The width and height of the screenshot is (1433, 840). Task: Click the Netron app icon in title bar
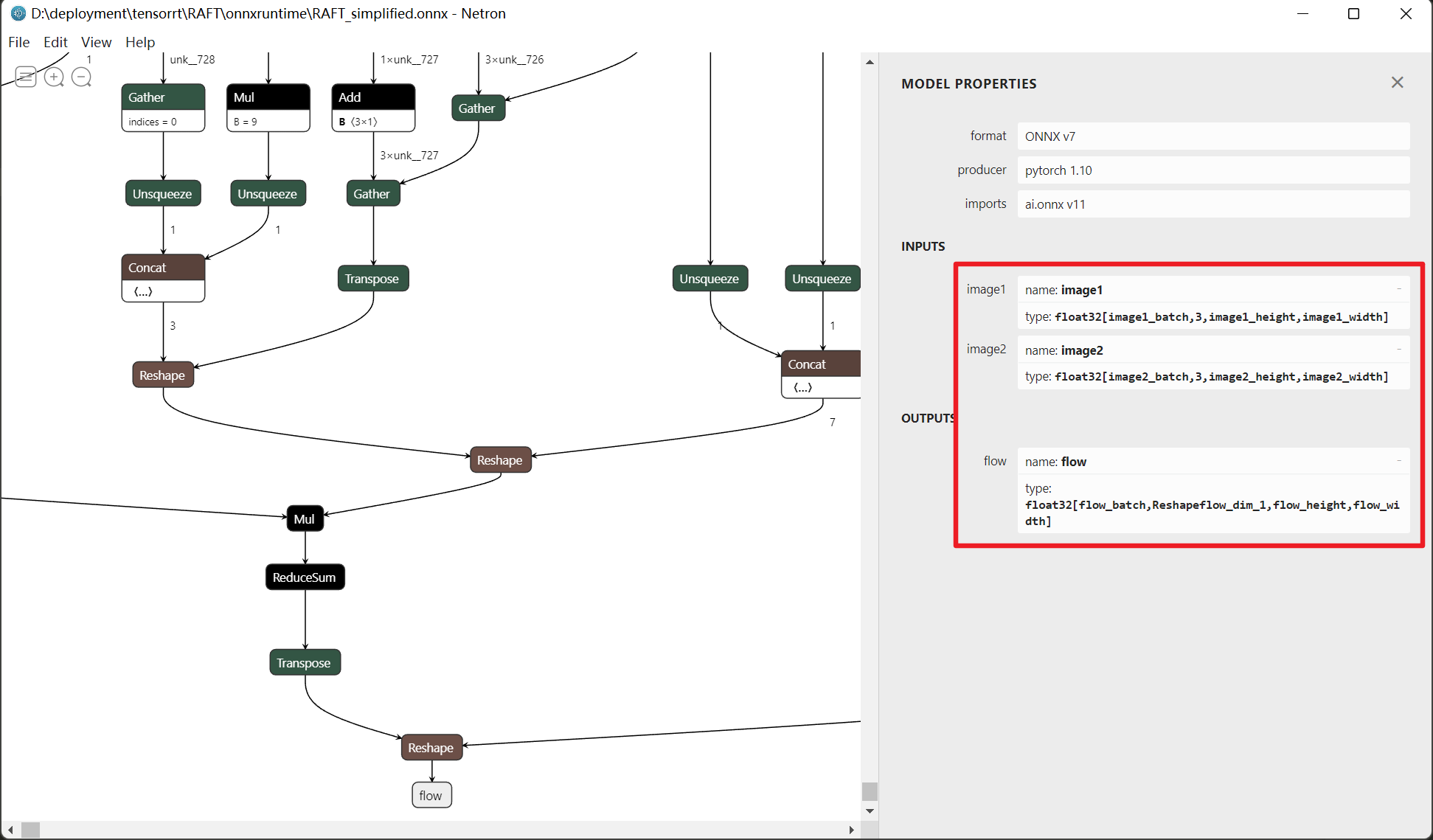coord(18,13)
